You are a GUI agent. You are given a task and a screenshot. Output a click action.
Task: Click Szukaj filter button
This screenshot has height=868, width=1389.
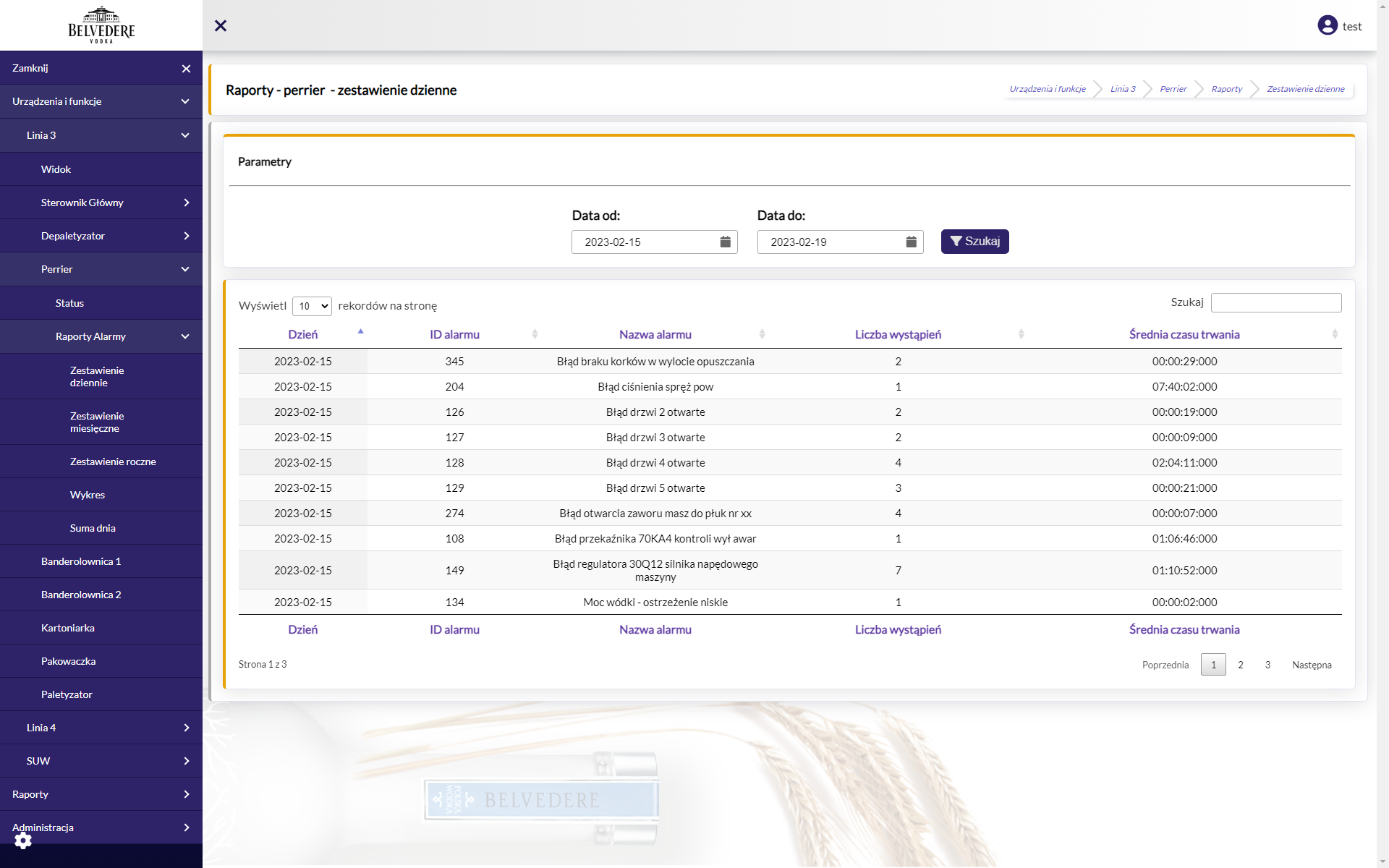click(974, 242)
